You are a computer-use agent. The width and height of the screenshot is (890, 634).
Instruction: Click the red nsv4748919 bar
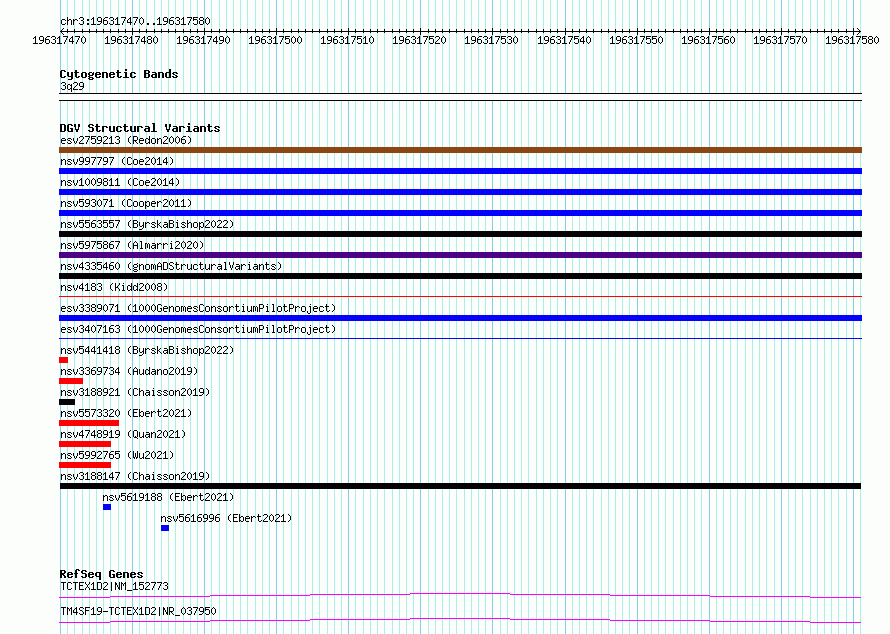(x=85, y=444)
